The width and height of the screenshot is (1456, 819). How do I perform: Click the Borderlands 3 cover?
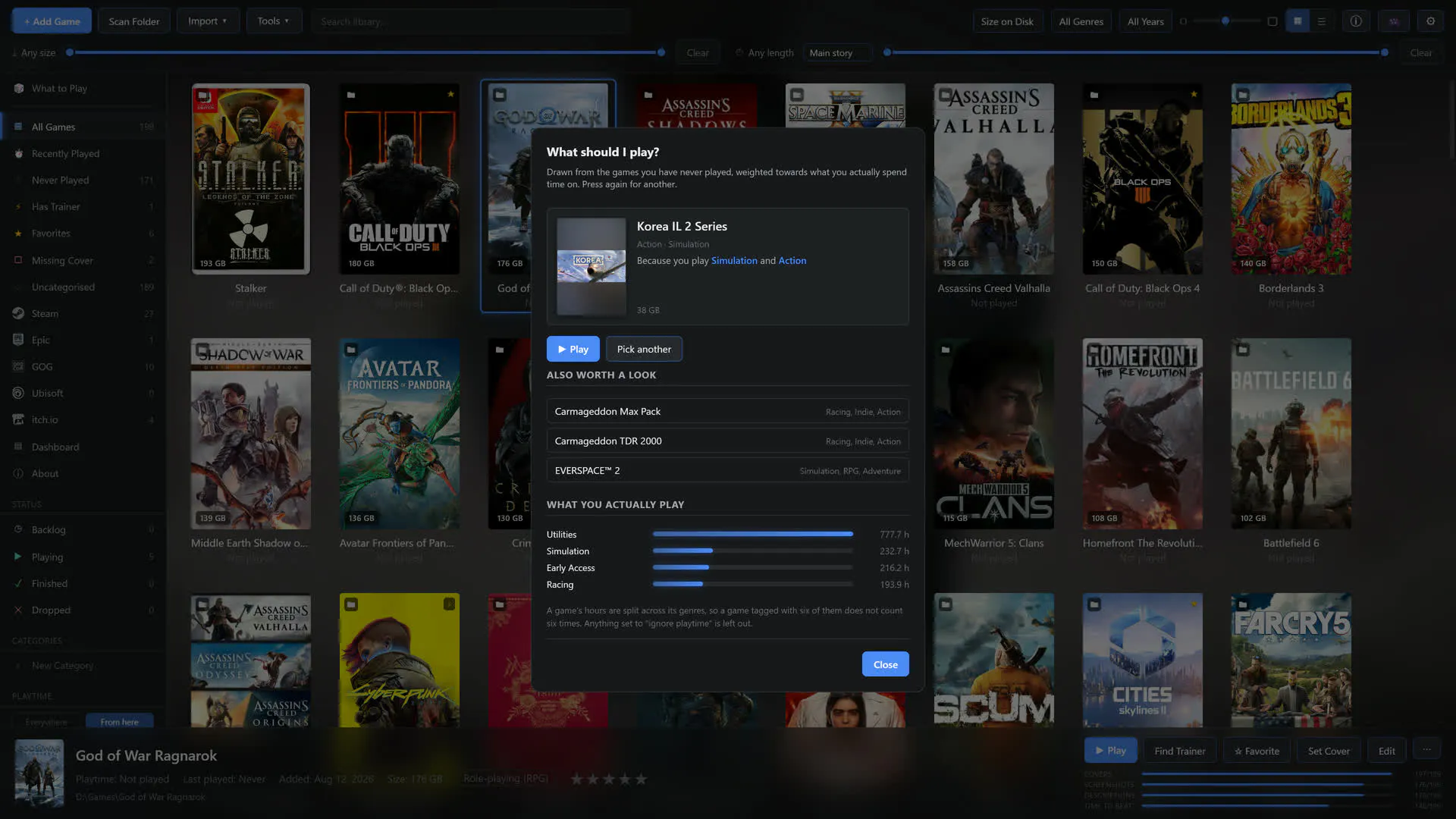(x=1291, y=179)
